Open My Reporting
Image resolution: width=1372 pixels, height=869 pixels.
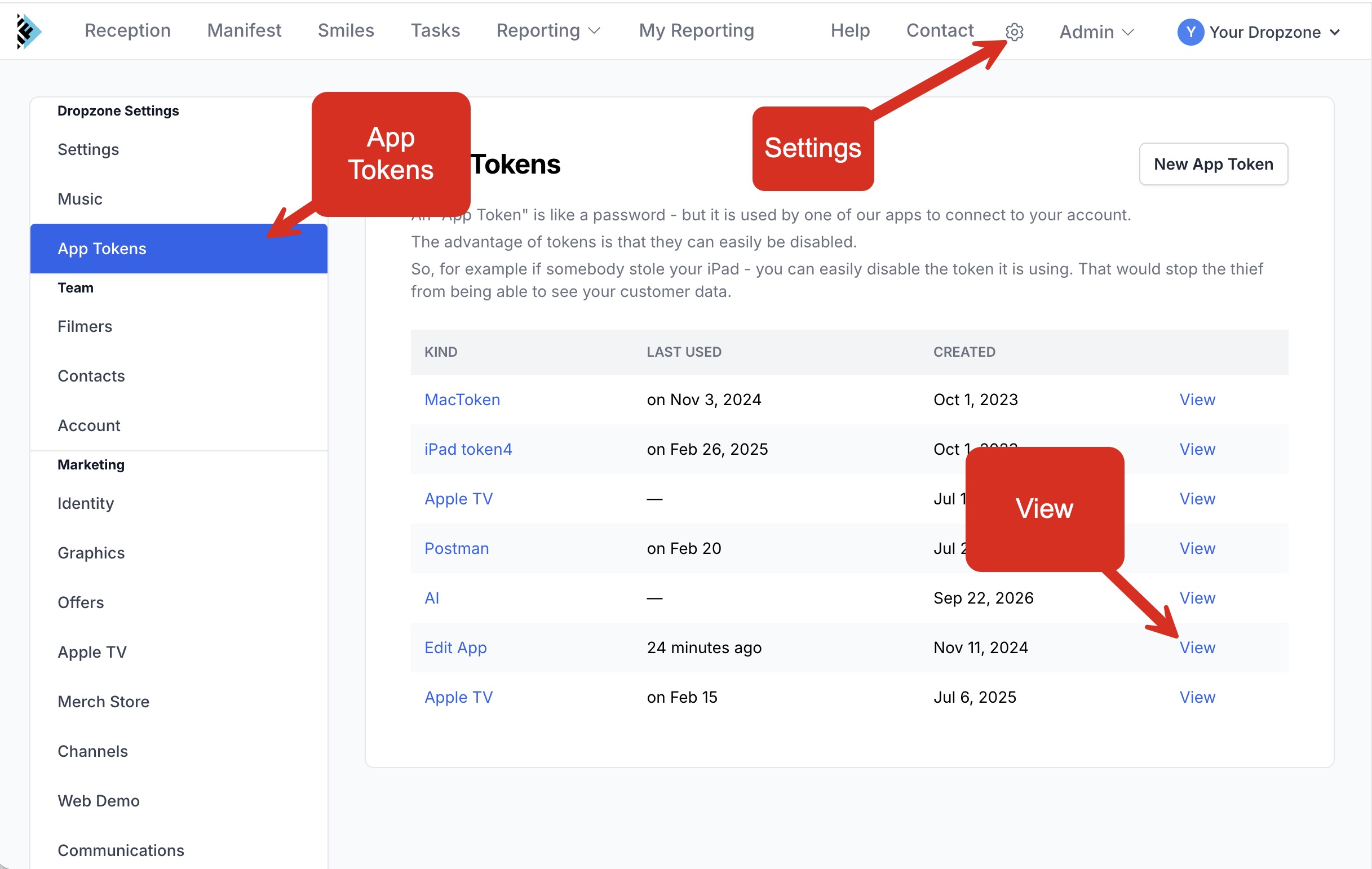click(x=696, y=31)
